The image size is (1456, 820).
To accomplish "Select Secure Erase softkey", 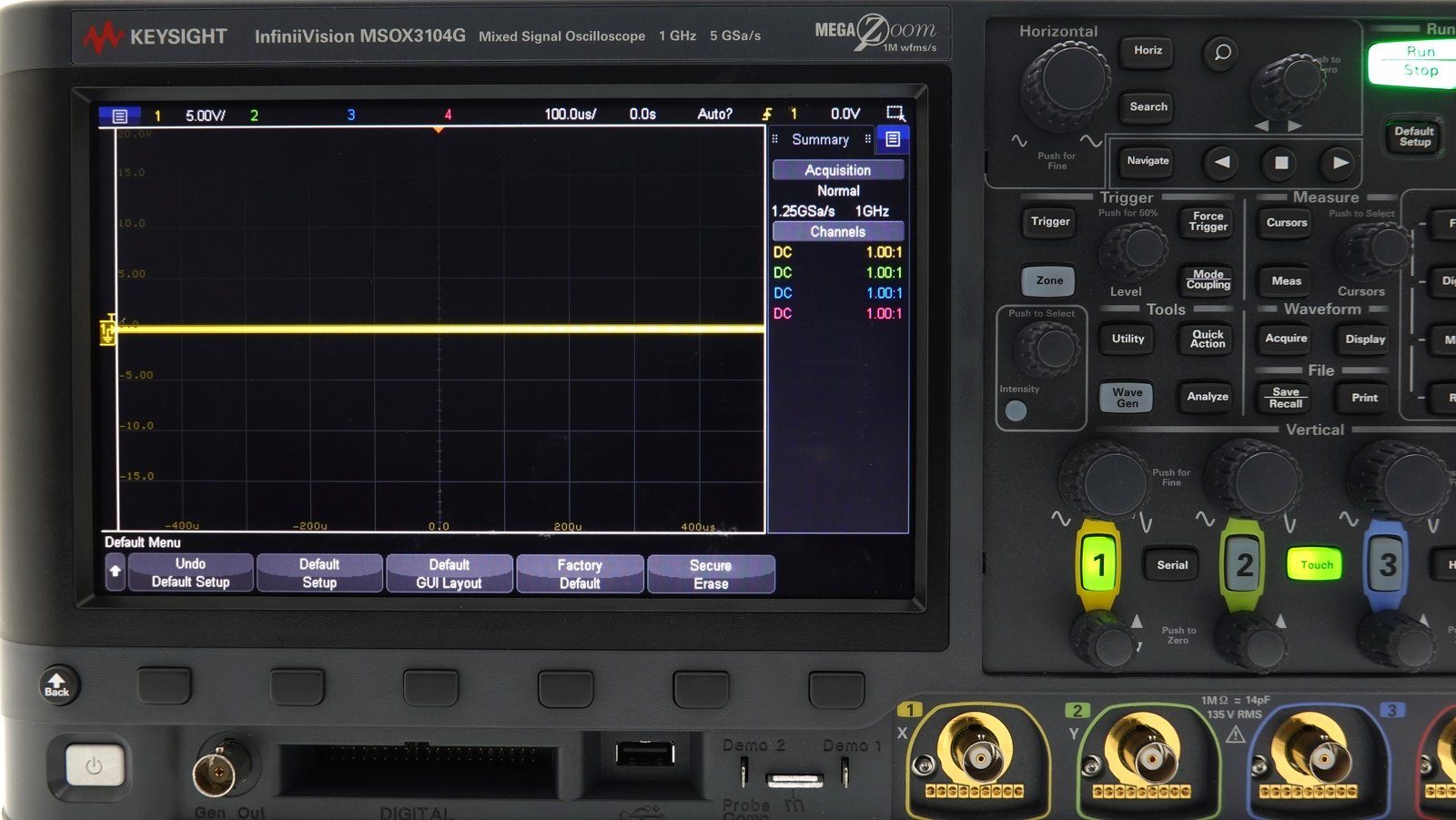I will point(711,574).
